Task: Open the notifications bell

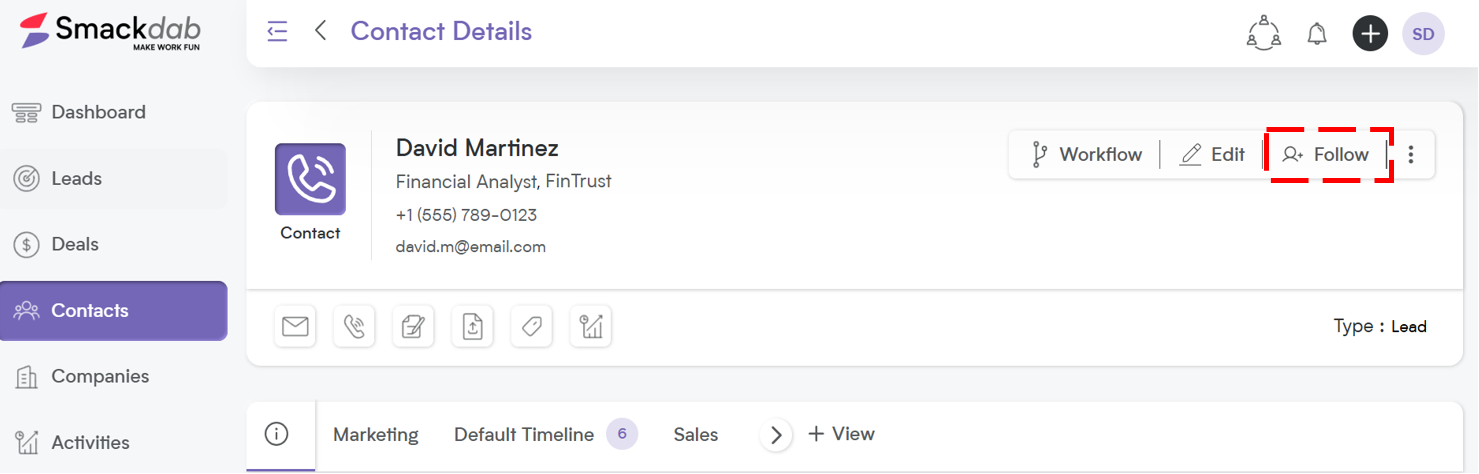Action: (1317, 33)
